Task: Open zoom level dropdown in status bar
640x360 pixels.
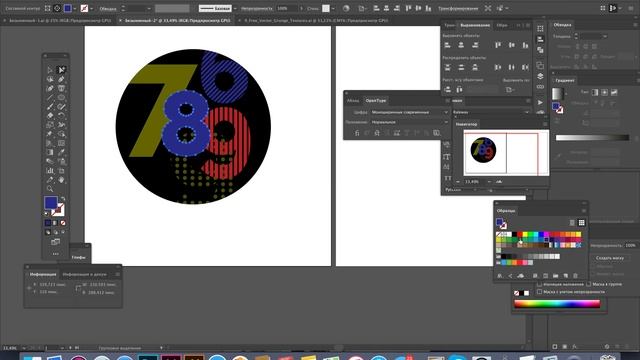Action: pos(24,348)
